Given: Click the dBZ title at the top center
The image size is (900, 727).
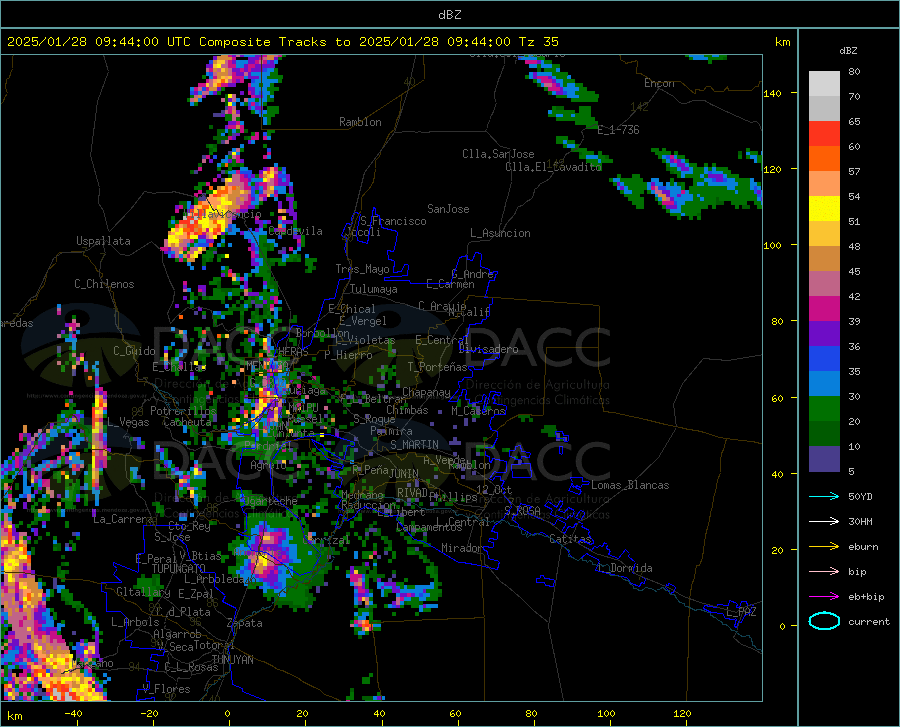Looking at the screenshot, I should 449,15.
